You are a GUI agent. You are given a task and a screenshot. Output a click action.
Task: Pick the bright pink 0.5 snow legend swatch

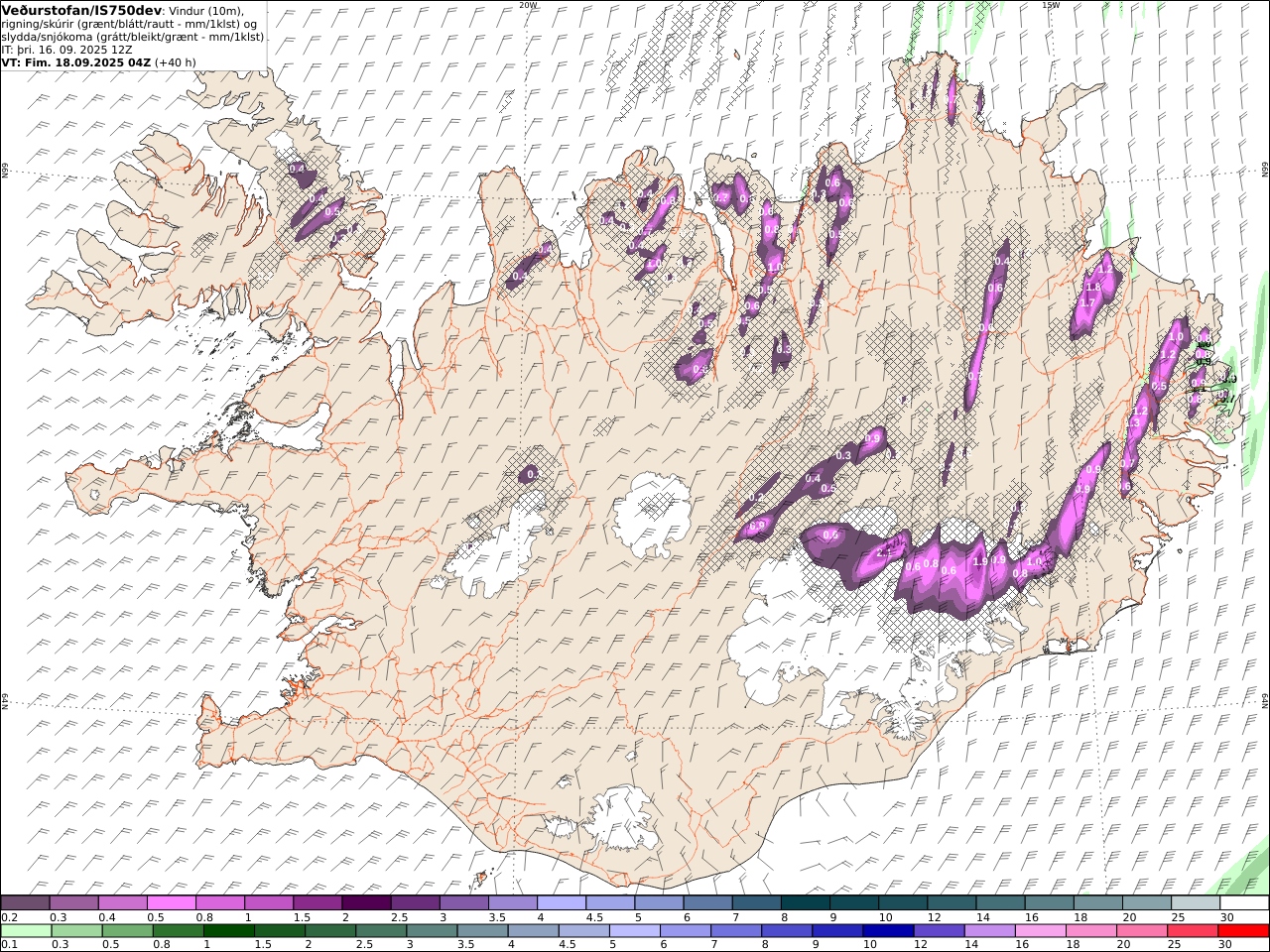(172, 903)
